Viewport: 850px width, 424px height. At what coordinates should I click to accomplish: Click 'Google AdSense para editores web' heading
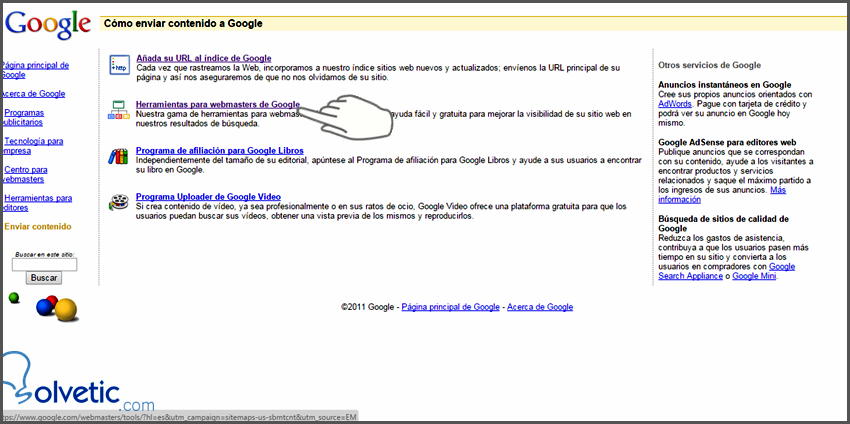[x=727, y=142]
